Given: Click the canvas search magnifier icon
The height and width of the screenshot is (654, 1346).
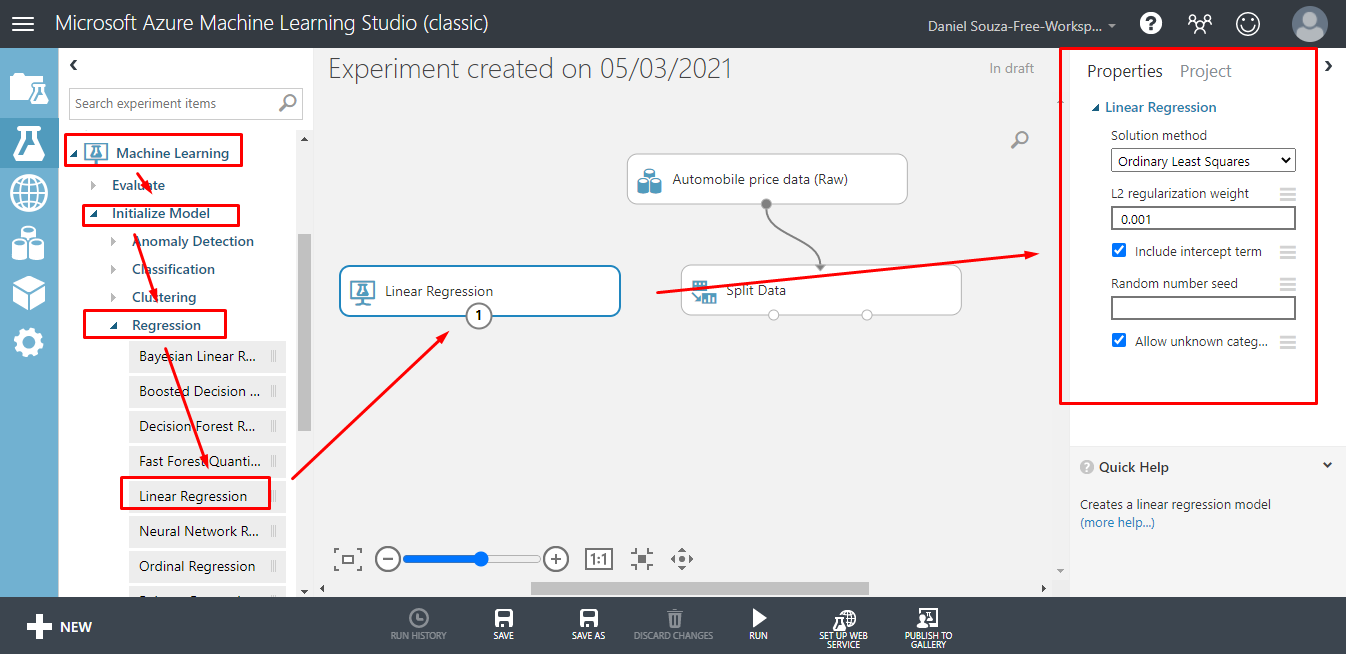Looking at the screenshot, I should (x=1019, y=140).
